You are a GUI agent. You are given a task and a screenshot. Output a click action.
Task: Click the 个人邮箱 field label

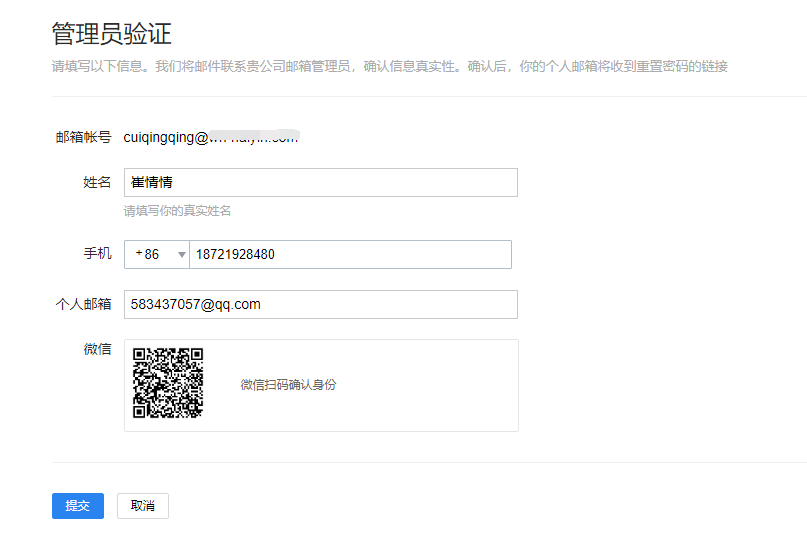[x=83, y=304]
